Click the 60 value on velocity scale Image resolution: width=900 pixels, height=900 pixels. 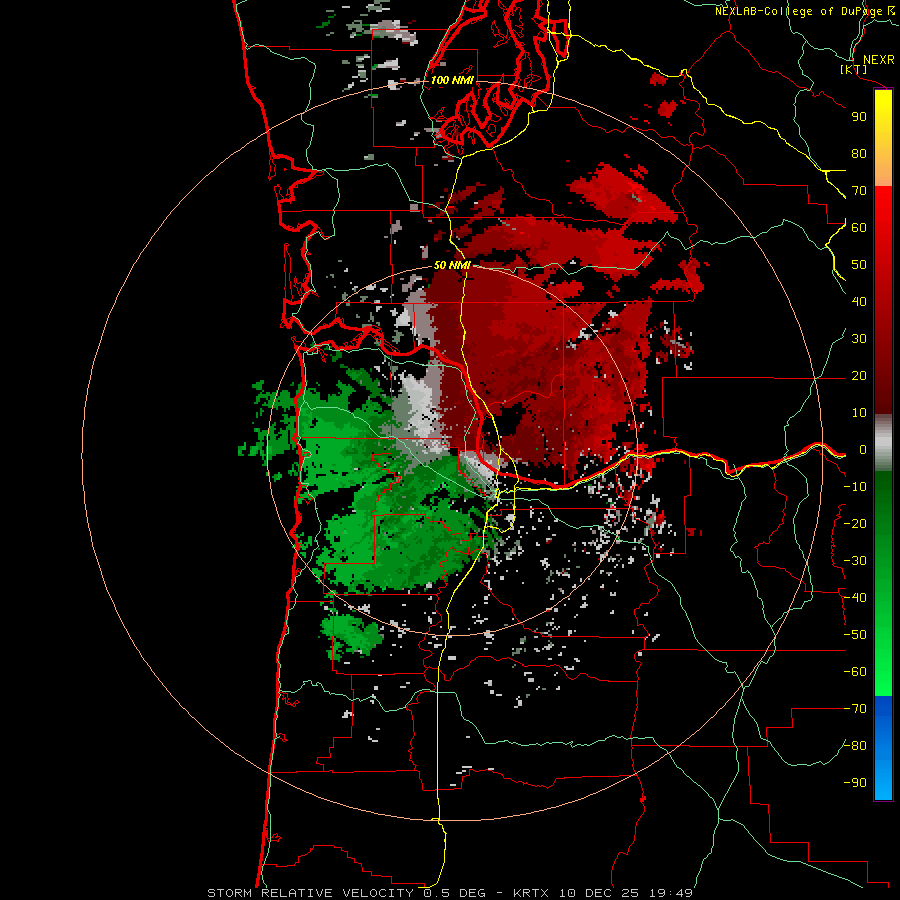(x=859, y=227)
